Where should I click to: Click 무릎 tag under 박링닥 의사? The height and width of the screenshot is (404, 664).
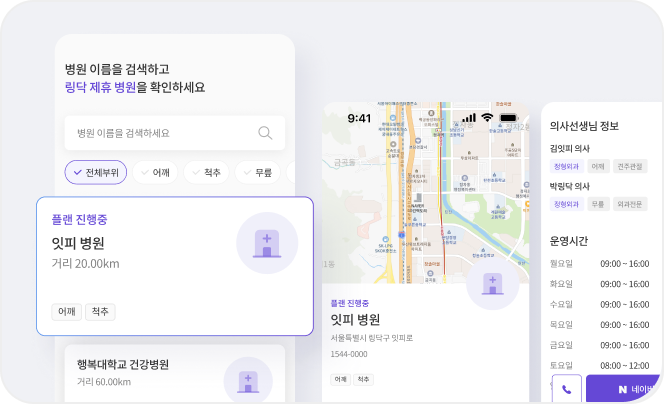598,204
